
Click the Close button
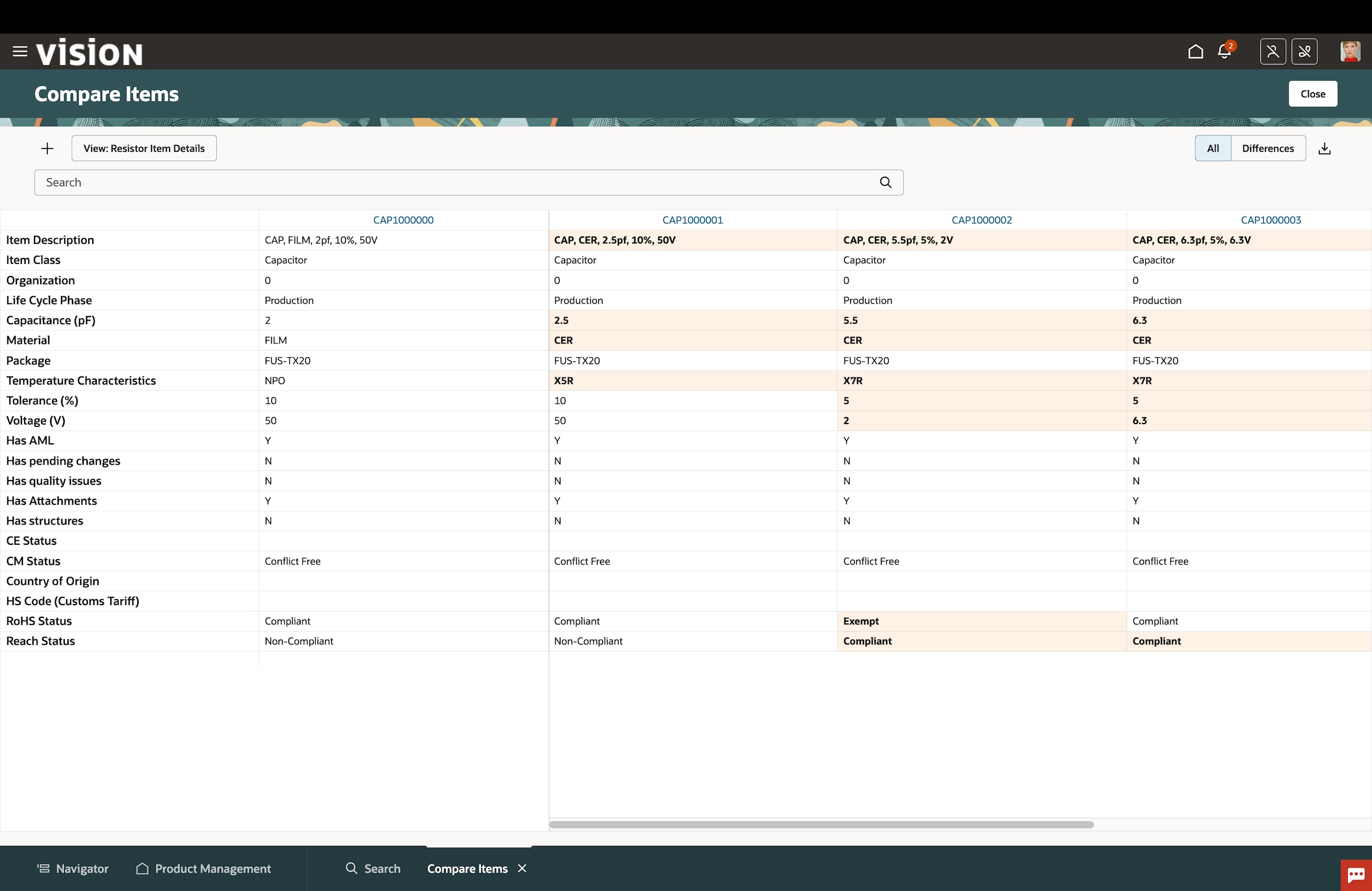coord(1313,94)
